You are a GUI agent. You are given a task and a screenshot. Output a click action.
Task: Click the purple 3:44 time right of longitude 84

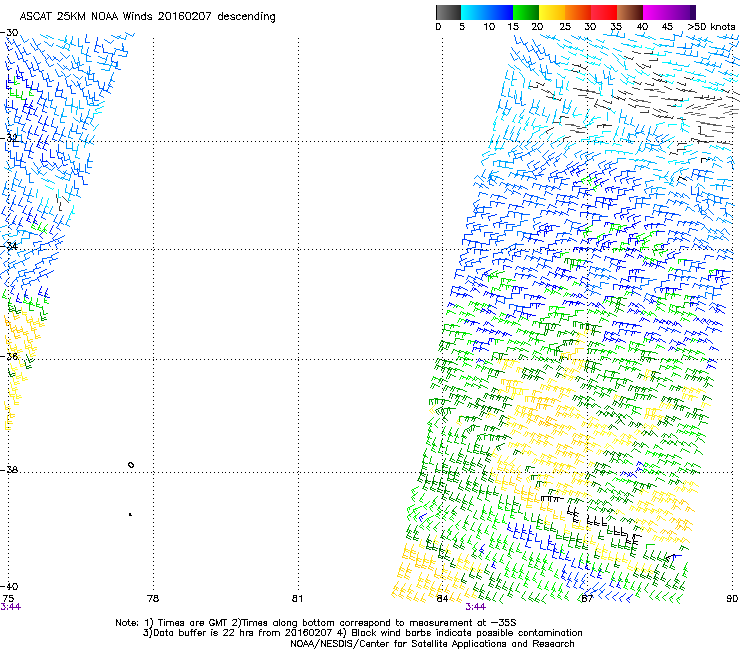[x=475, y=607]
